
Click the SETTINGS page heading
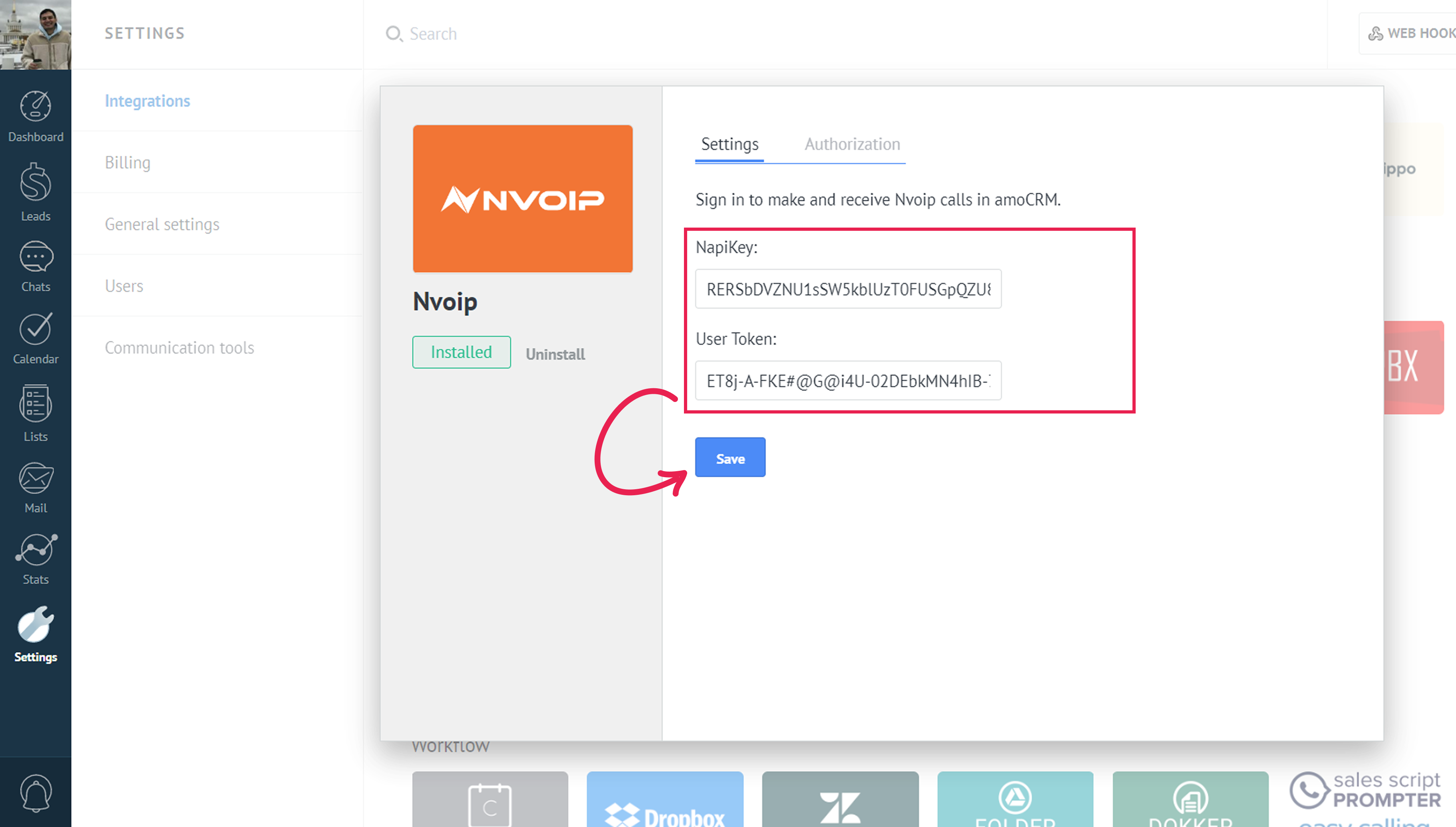tap(145, 34)
